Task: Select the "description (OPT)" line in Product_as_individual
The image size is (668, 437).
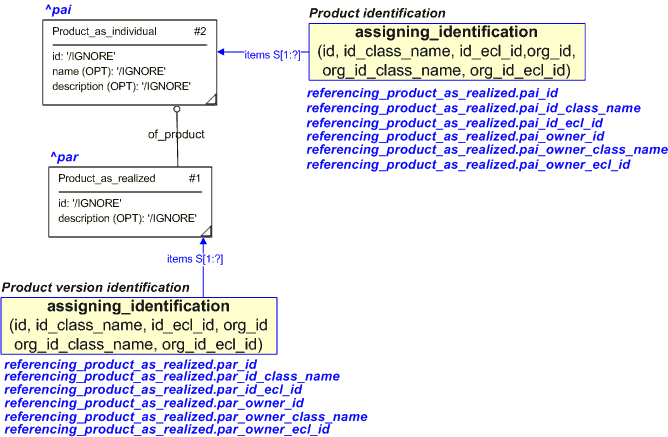Action: (121, 86)
